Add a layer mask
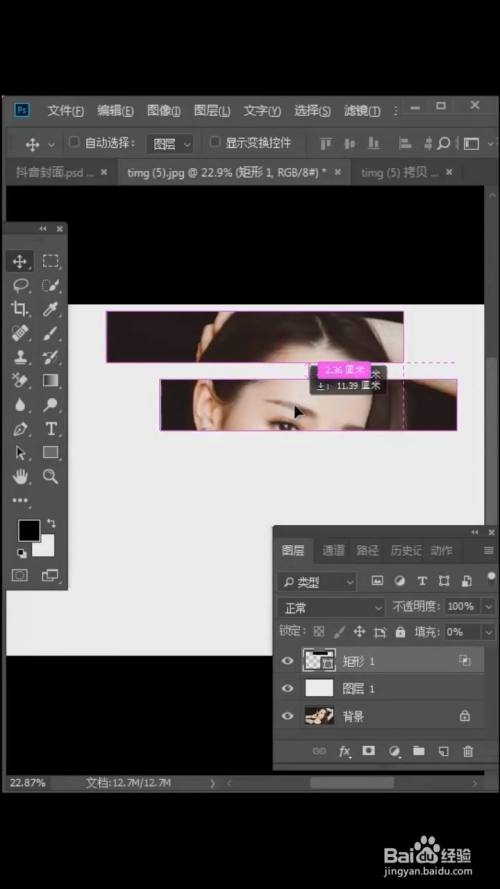Image resolution: width=500 pixels, height=889 pixels. [368, 751]
